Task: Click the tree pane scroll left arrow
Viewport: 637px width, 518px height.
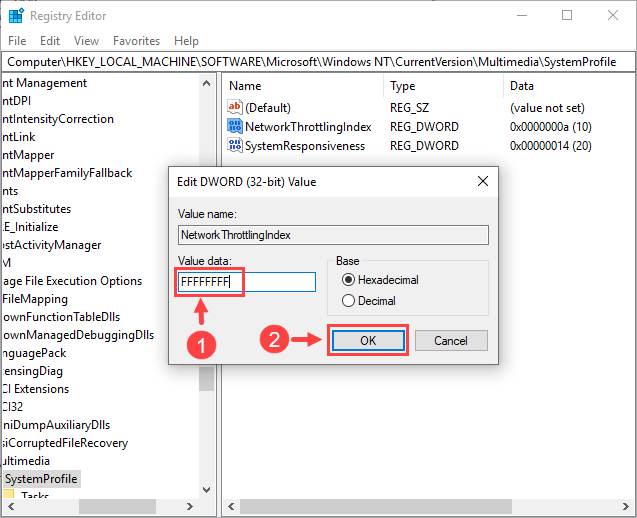Action: [11, 507]
